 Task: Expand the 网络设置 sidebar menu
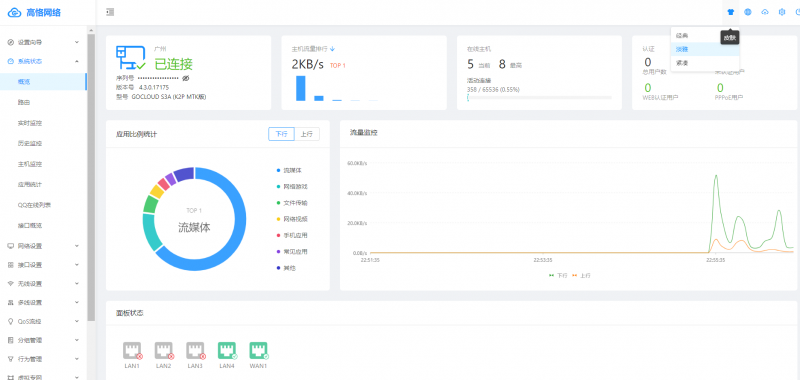point(43,246)
